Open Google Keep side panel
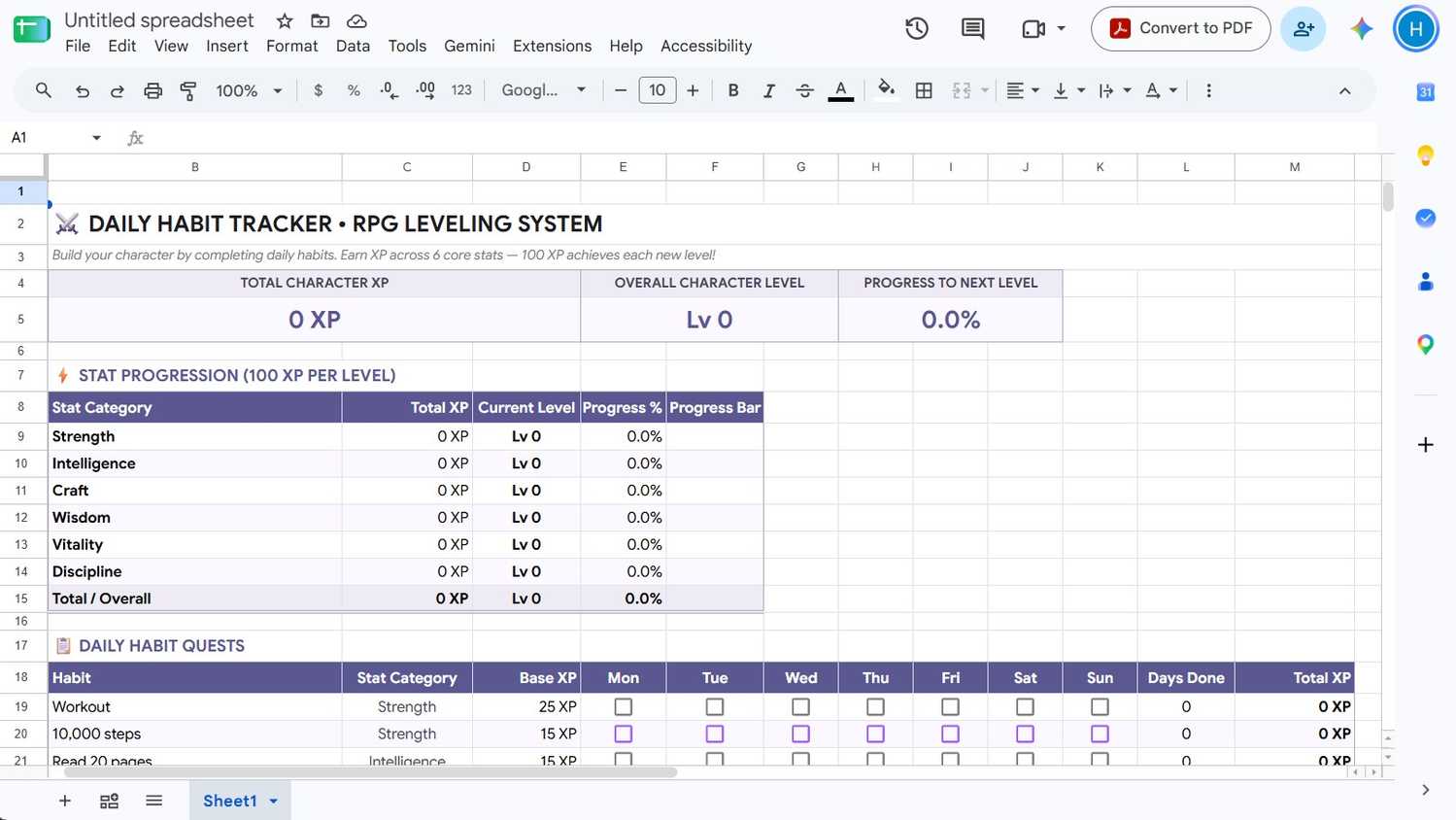This screenshot has width=1456, height=820. pos(1425,154)
